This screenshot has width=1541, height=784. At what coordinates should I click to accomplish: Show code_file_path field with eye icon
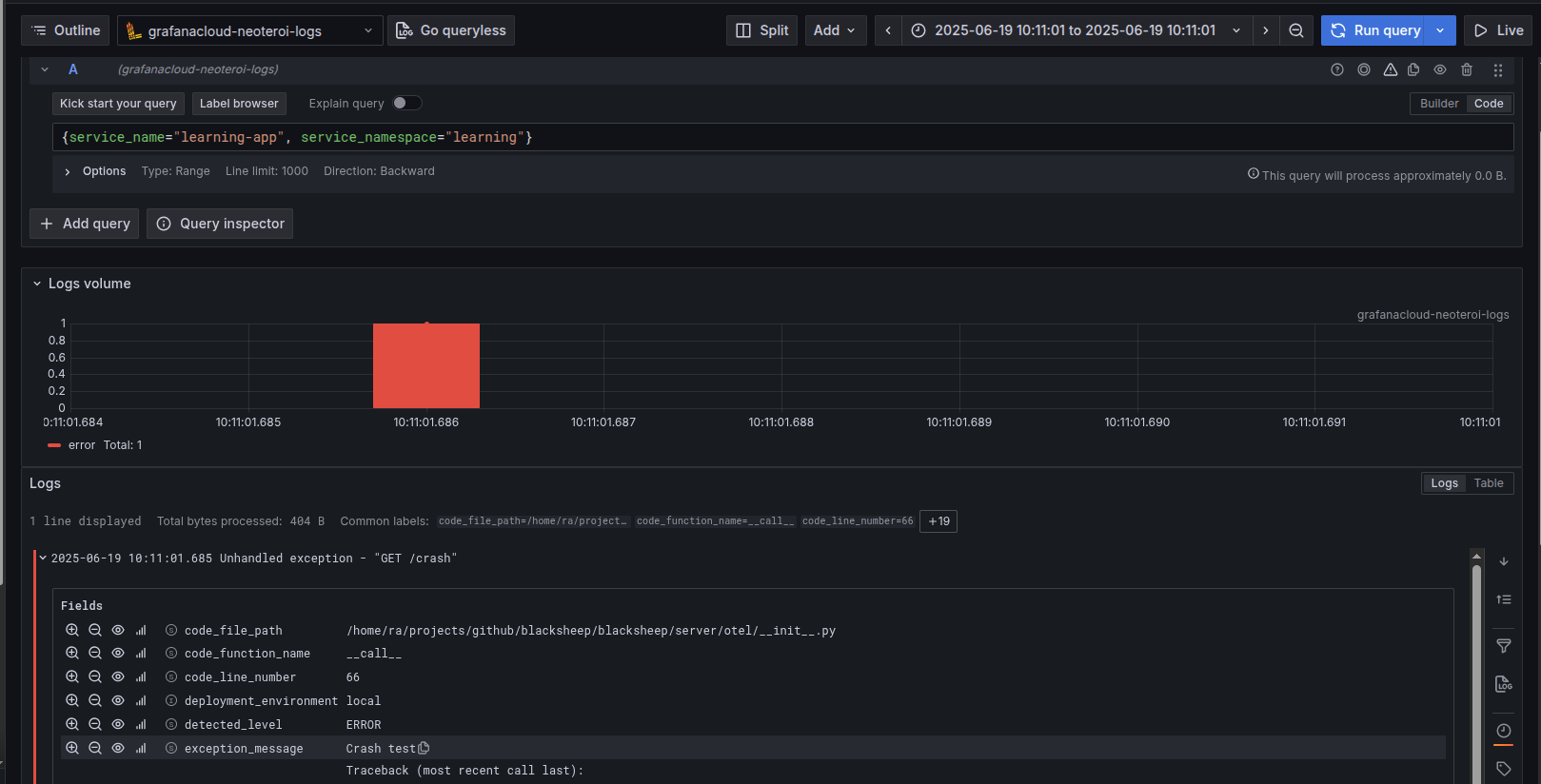(118, 630)
